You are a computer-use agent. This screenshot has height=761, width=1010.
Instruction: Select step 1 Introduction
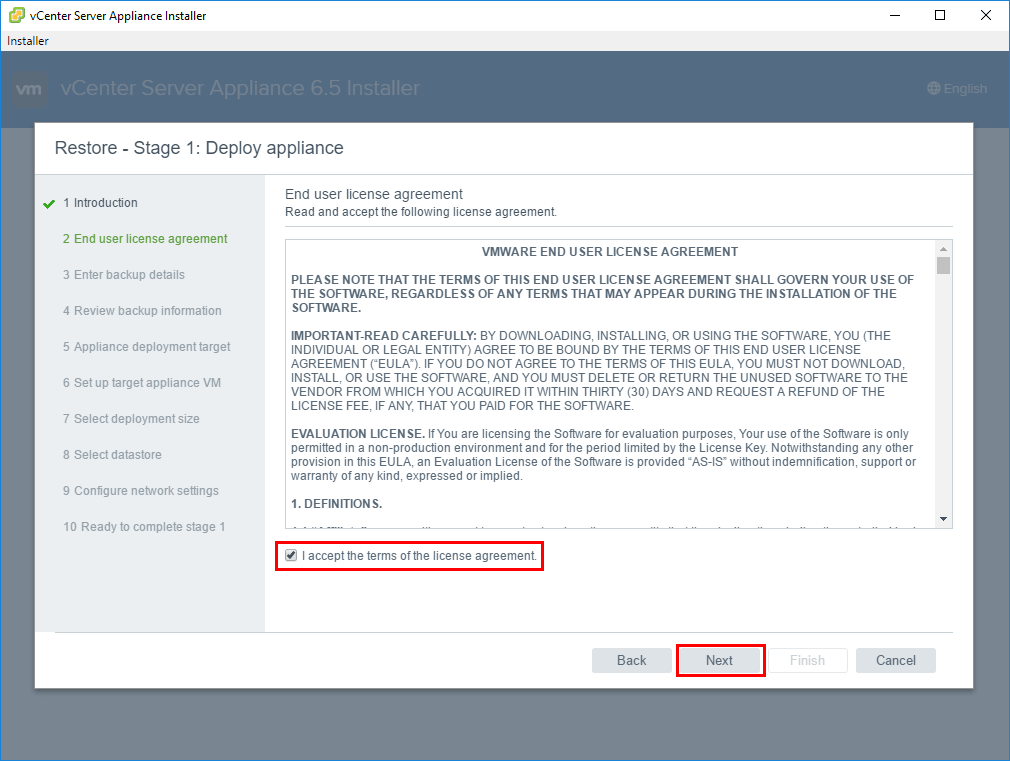point(100,203)
